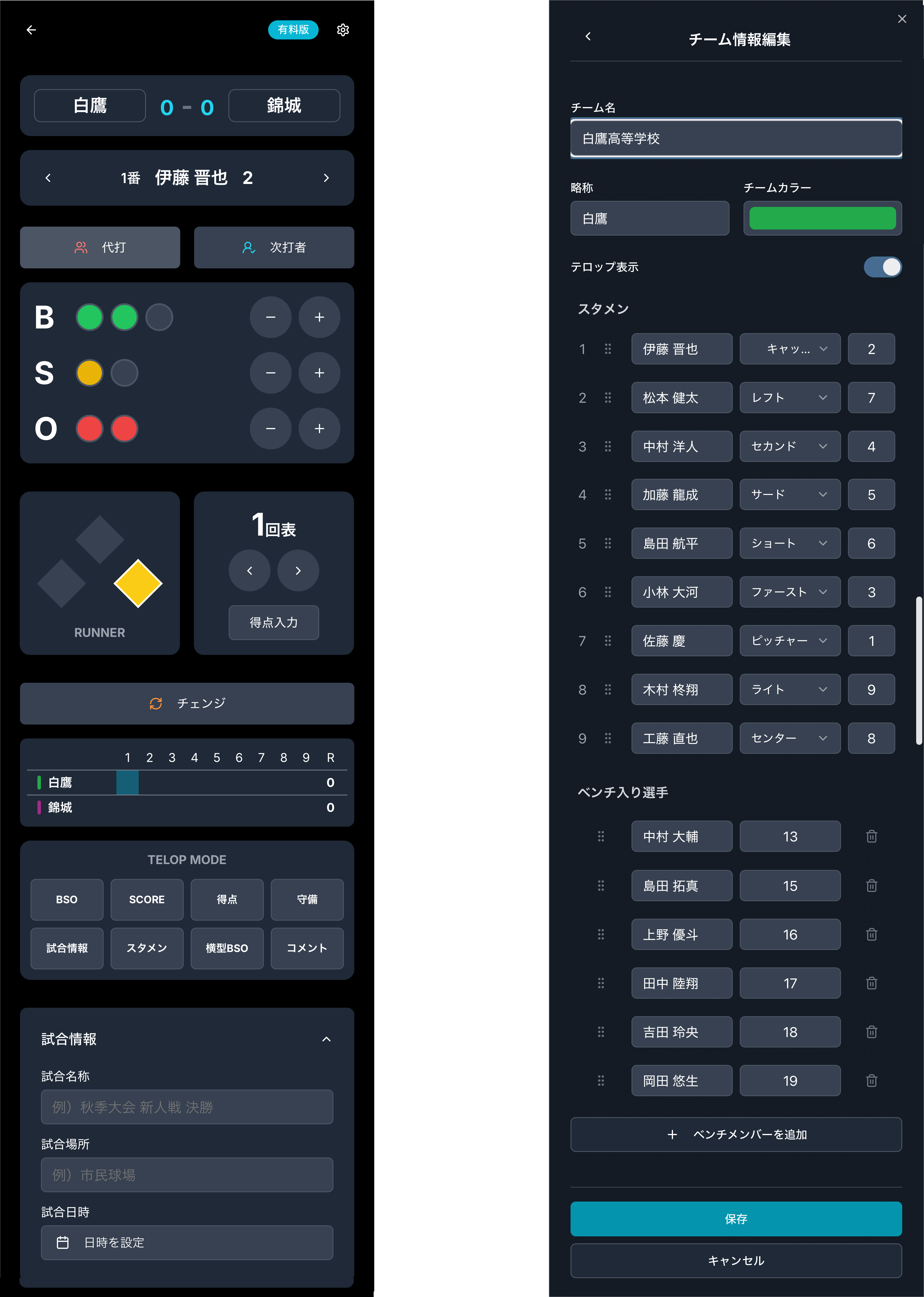Toggle the first base runner diamond

[x=138, y=583]
